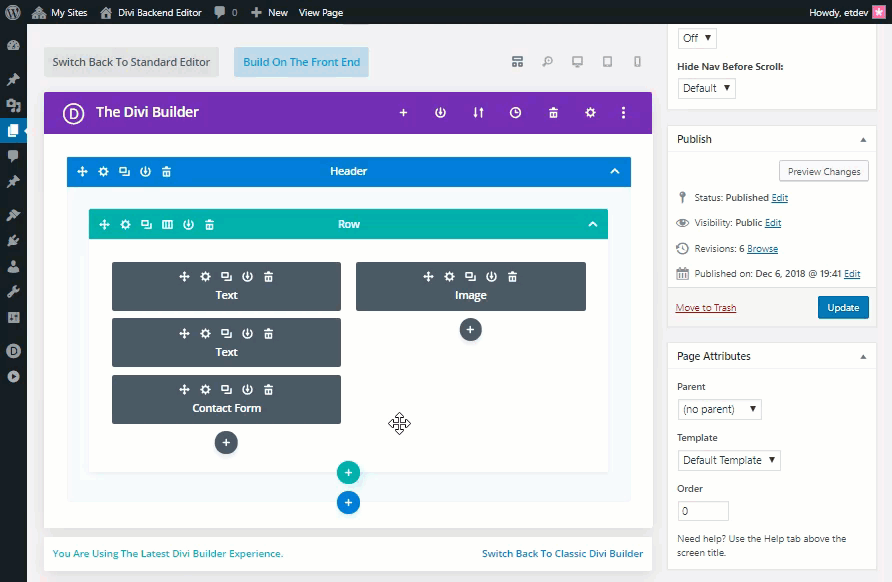Open Howdy, etdev account menu

tap(846, 12)
